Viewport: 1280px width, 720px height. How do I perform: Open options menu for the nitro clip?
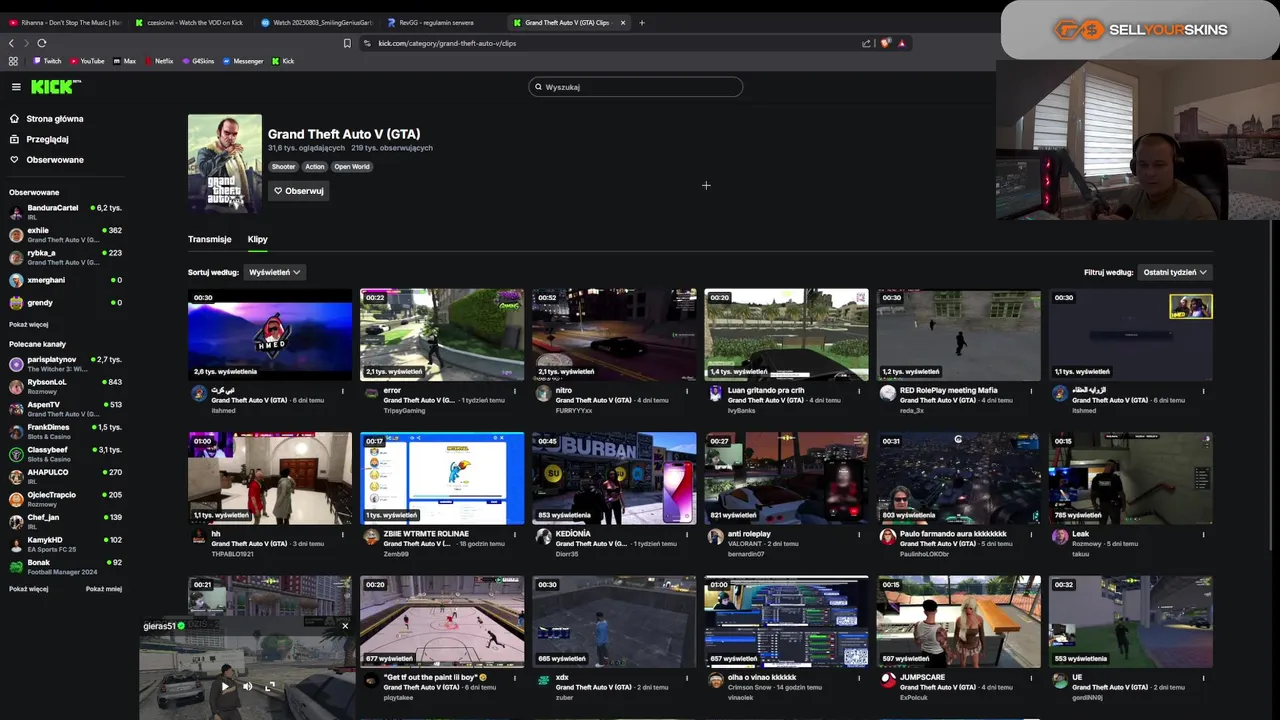(687, 391)
